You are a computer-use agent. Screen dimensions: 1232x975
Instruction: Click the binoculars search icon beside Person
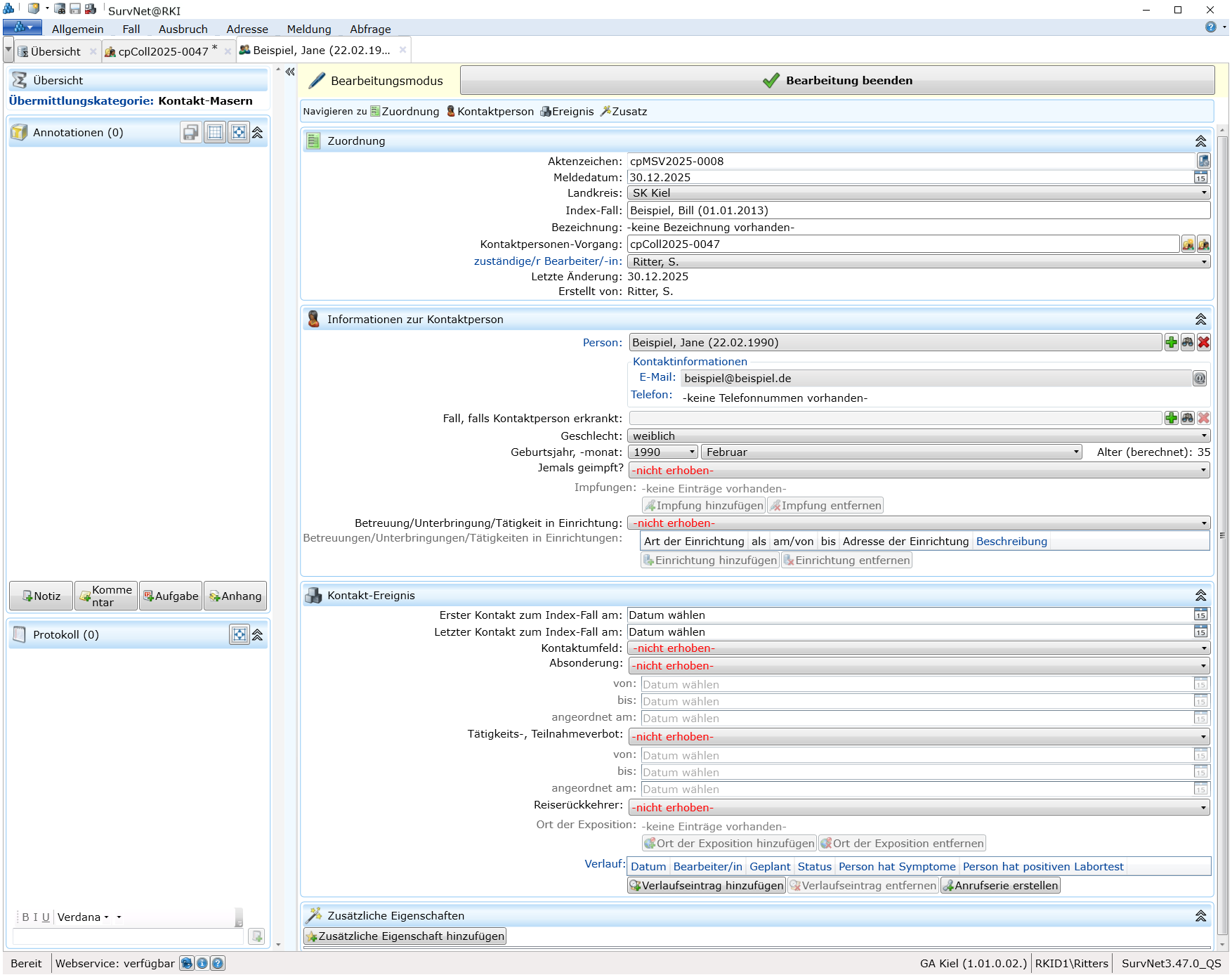[1188, 343]
